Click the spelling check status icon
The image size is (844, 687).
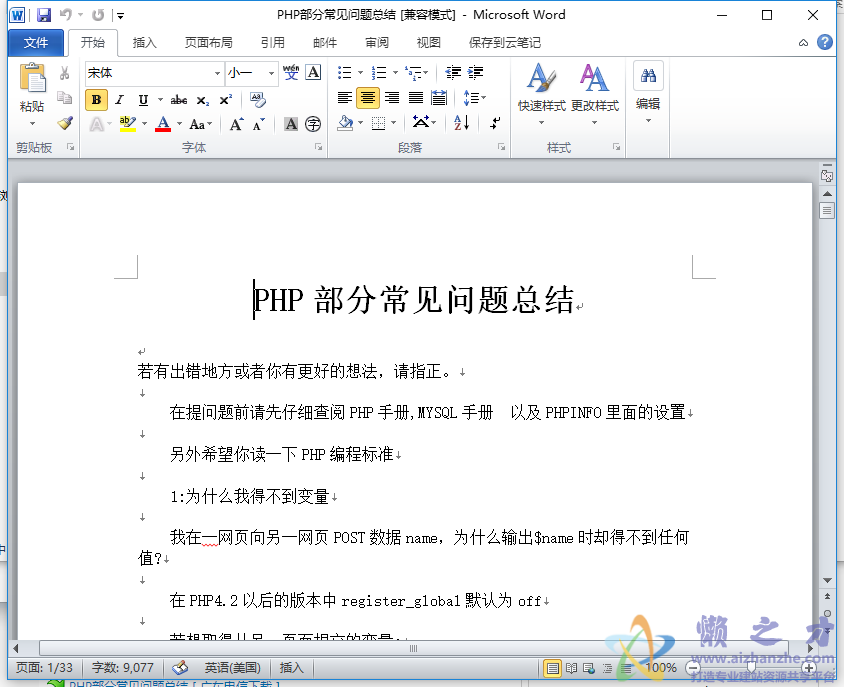point(180,668)
